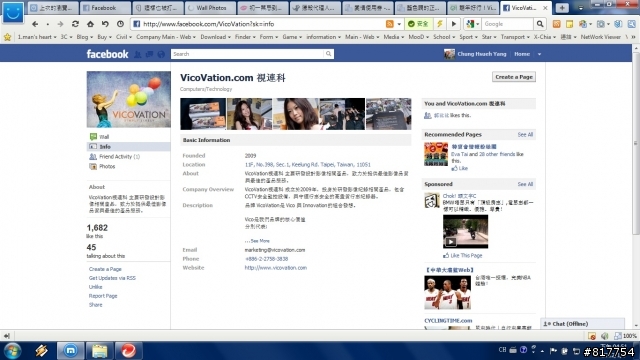Click the Unlike link in sidebar
640x360 pixels.
96,287
